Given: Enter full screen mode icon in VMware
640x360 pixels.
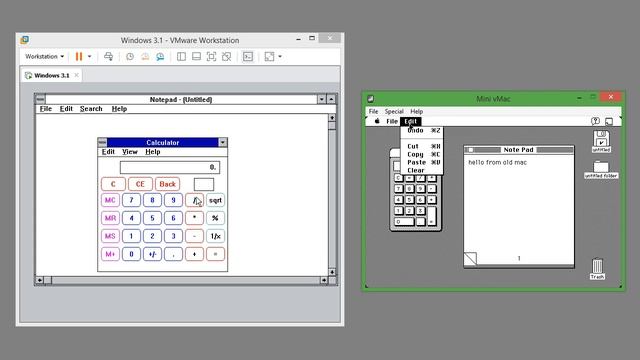Looking at the screenshot, I should pos(211,56).
